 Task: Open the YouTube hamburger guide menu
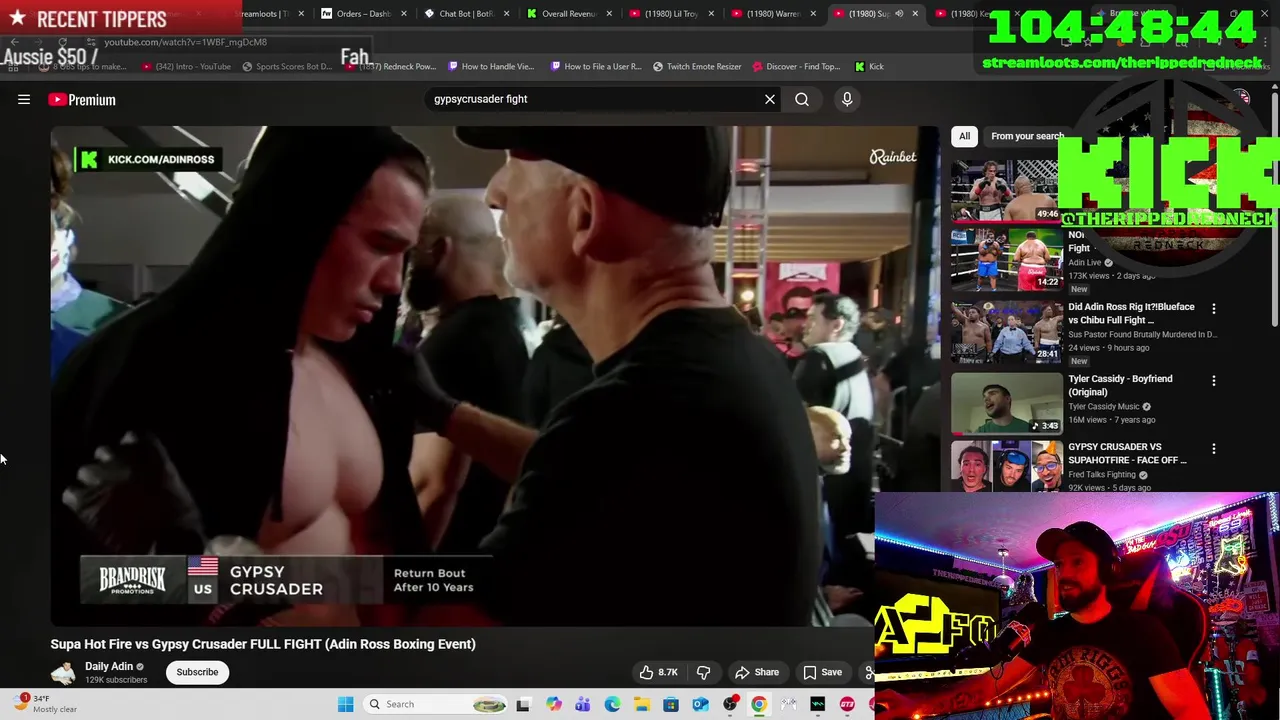tap(24, 99)
